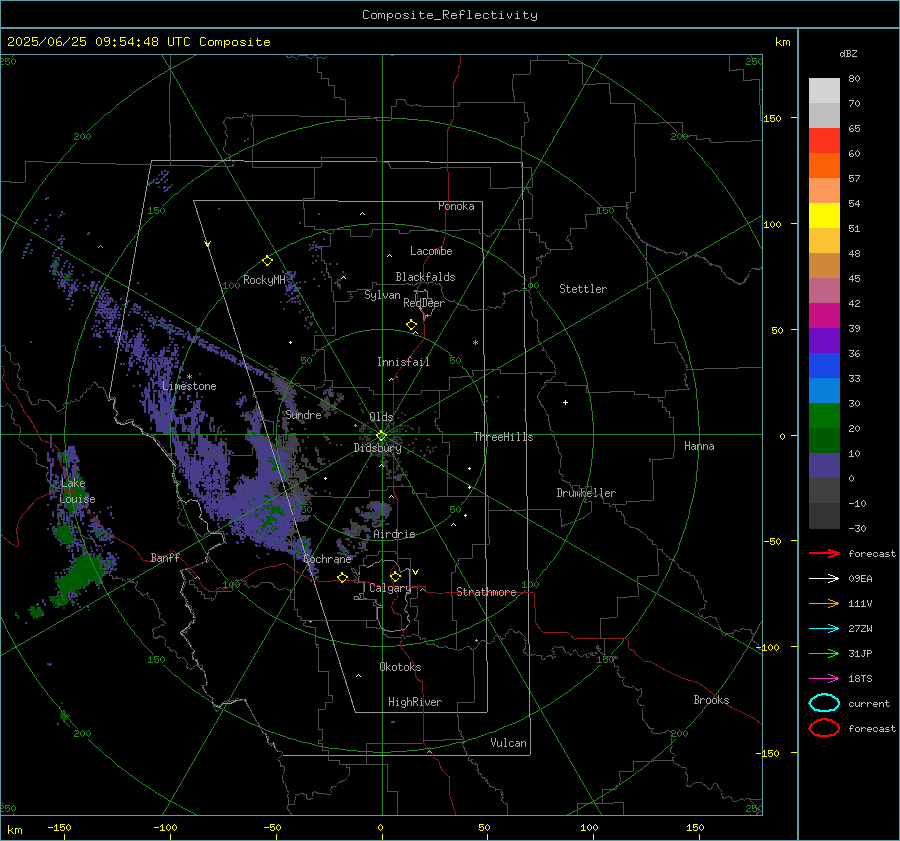Image resolution: width=900 pixels, height=841 pixels.
Task: Click the Vulcan label
Action: coord(508,743)
